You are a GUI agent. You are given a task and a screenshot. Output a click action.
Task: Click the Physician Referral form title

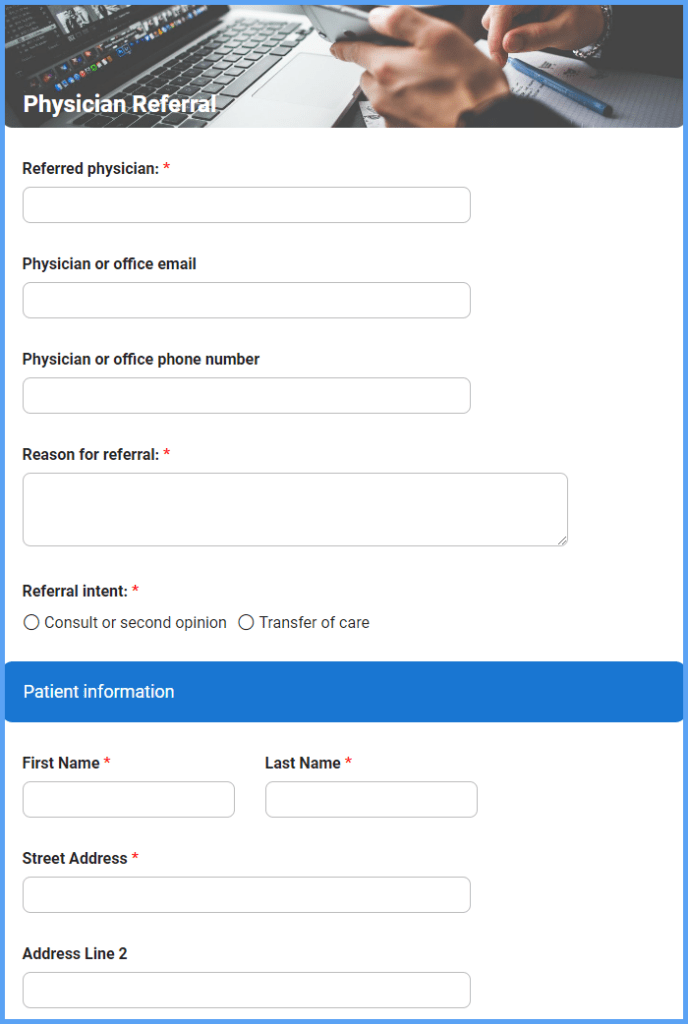pos(119,103)
